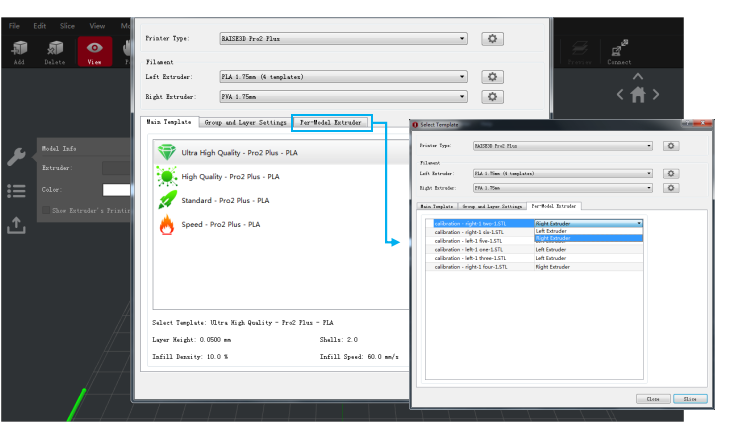Open Left Extruder gear in larger dialog
Viewport: 739px width, 424px height.
click(493, 77)
